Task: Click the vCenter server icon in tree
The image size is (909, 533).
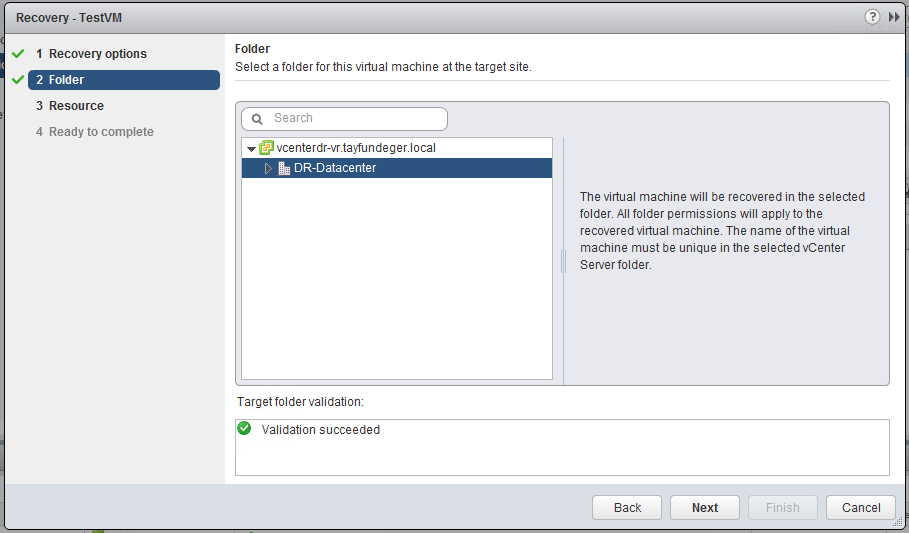Action: 266,148
